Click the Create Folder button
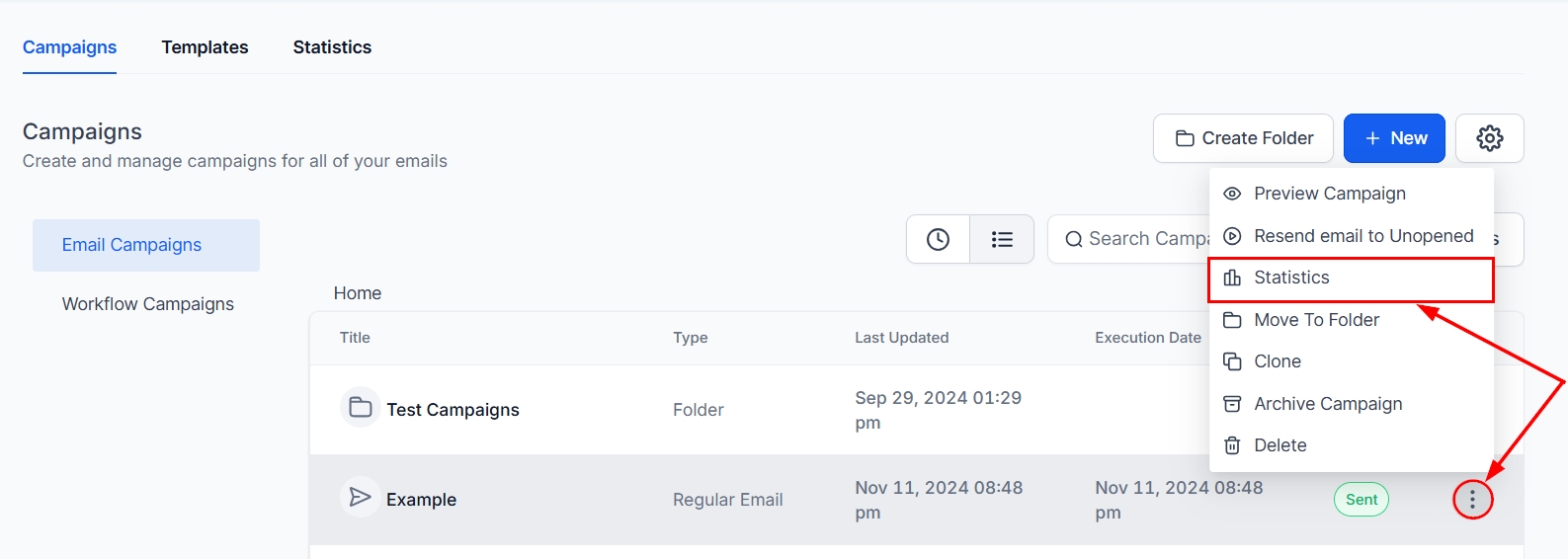The image size is (1568, 559). click(x=1243, y=138)
